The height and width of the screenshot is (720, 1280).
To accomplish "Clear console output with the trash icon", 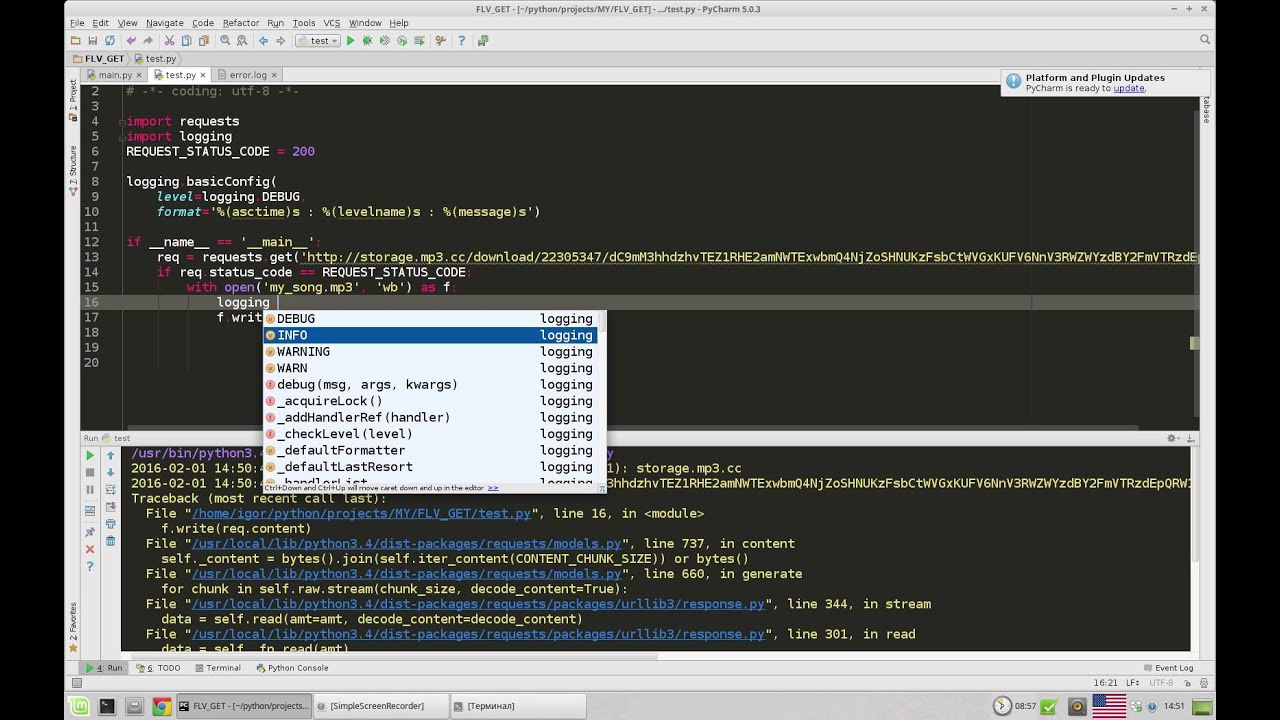I will pyautogui.click(x=111, y=541).
